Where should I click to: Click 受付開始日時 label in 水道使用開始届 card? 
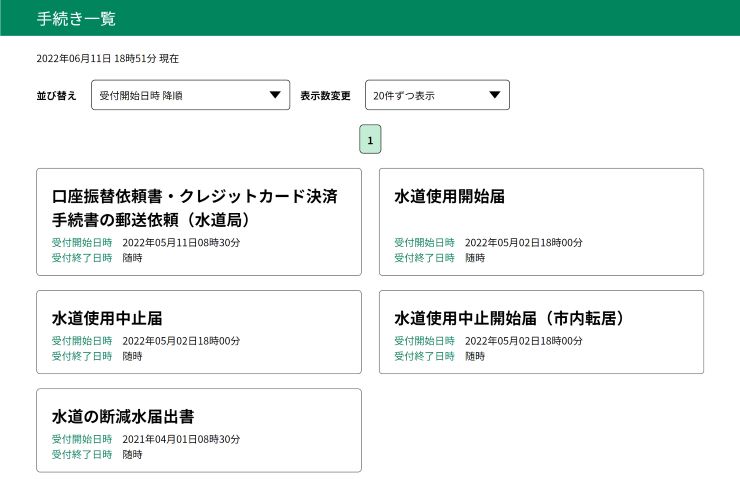pos(424,243)
